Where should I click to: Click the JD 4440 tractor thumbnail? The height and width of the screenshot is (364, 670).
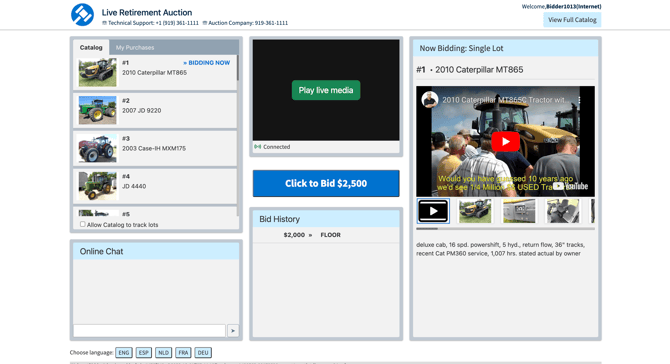point(97,186)
